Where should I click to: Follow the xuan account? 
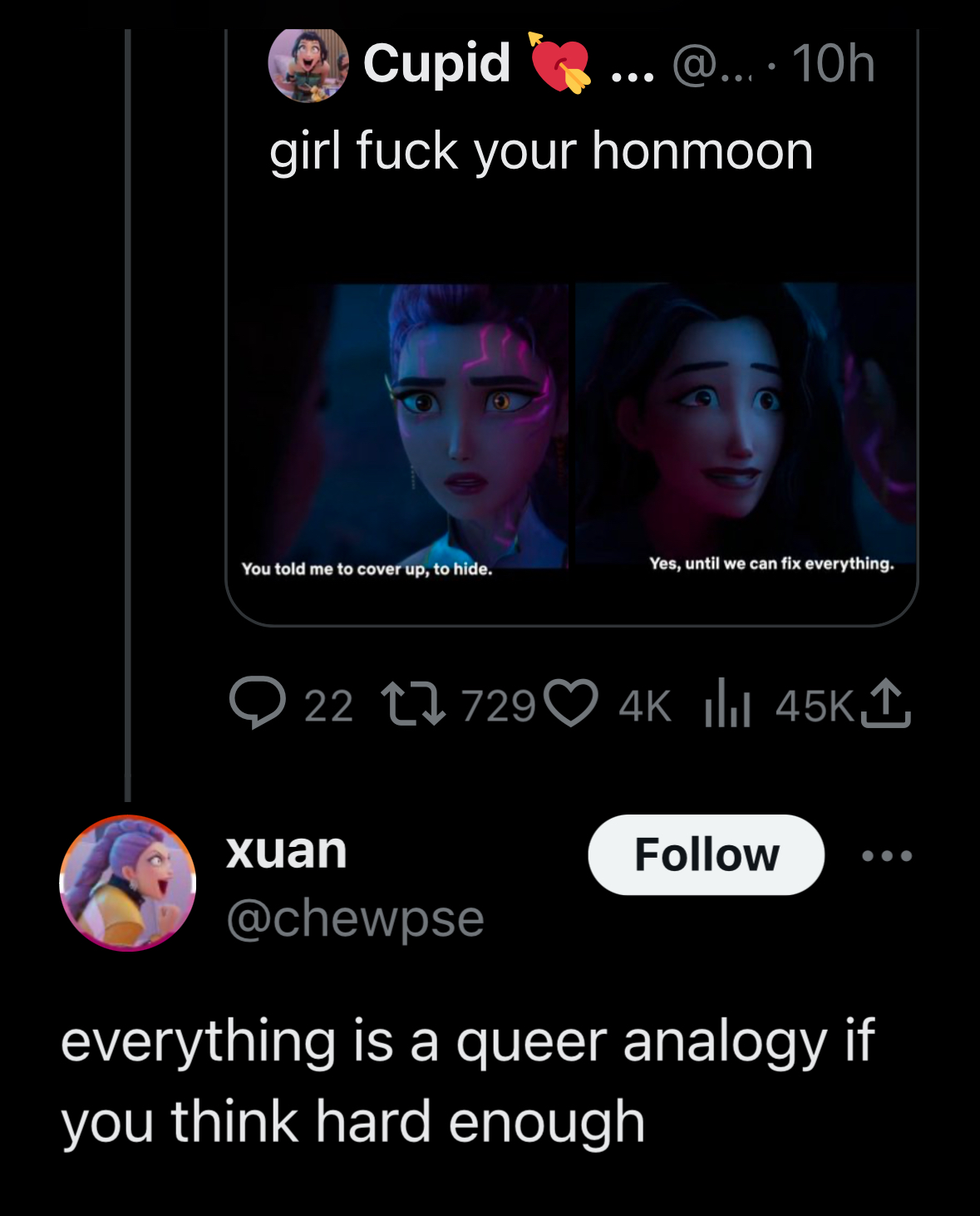coord(706,854)
